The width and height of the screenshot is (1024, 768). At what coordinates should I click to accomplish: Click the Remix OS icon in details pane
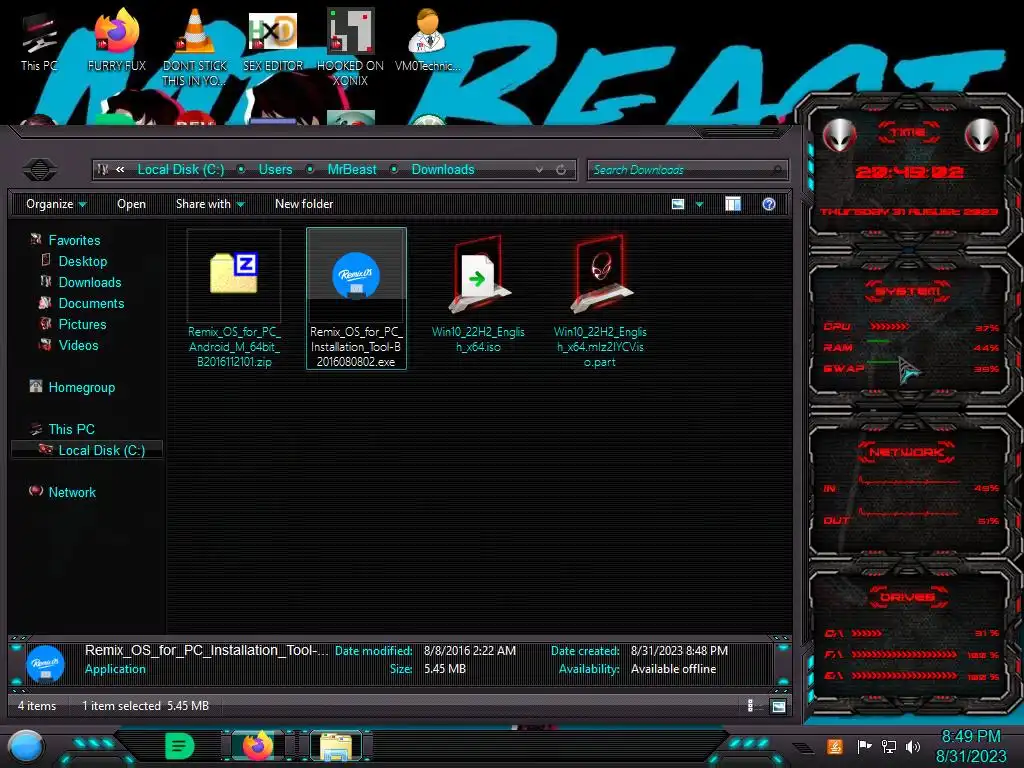click(x=44, y=664)
